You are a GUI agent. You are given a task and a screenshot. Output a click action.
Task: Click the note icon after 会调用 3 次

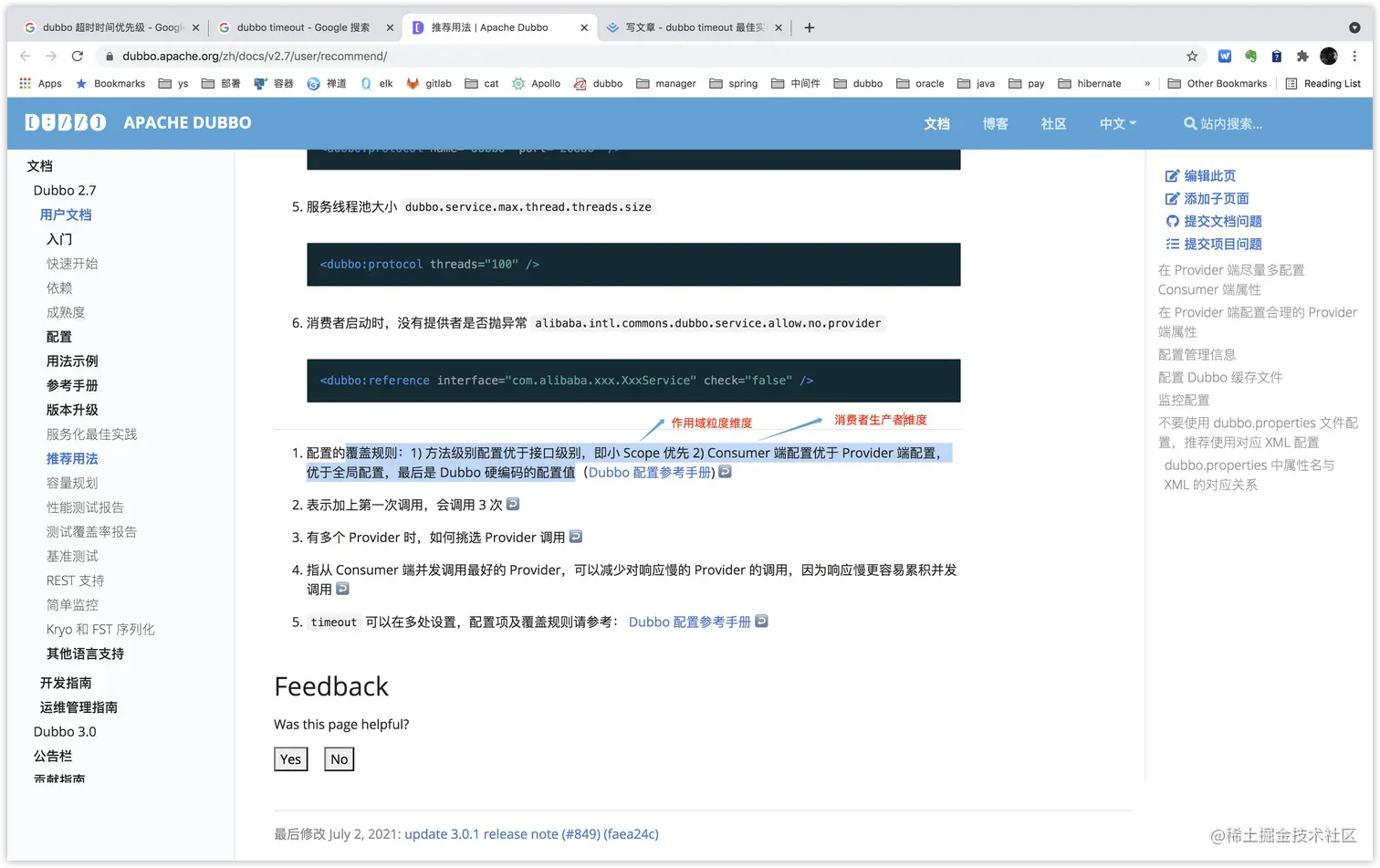[513, 504]
